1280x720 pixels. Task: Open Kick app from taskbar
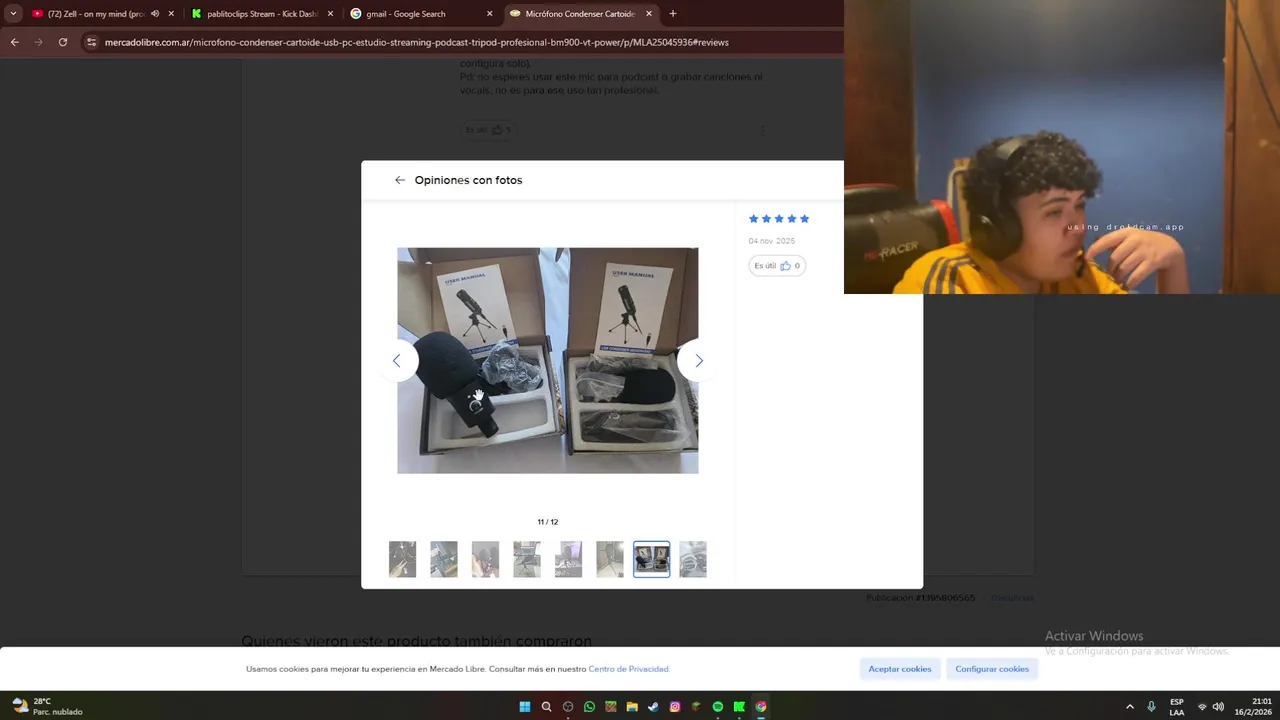tap(739, 706)
